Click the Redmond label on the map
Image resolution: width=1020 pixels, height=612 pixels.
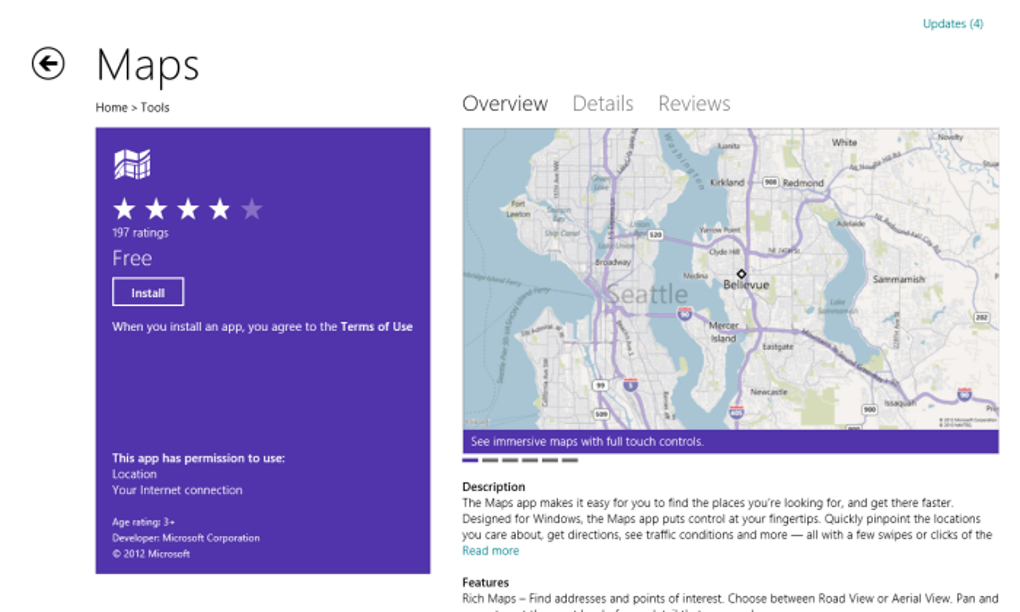pyautogui.click(x=803, y=183)
